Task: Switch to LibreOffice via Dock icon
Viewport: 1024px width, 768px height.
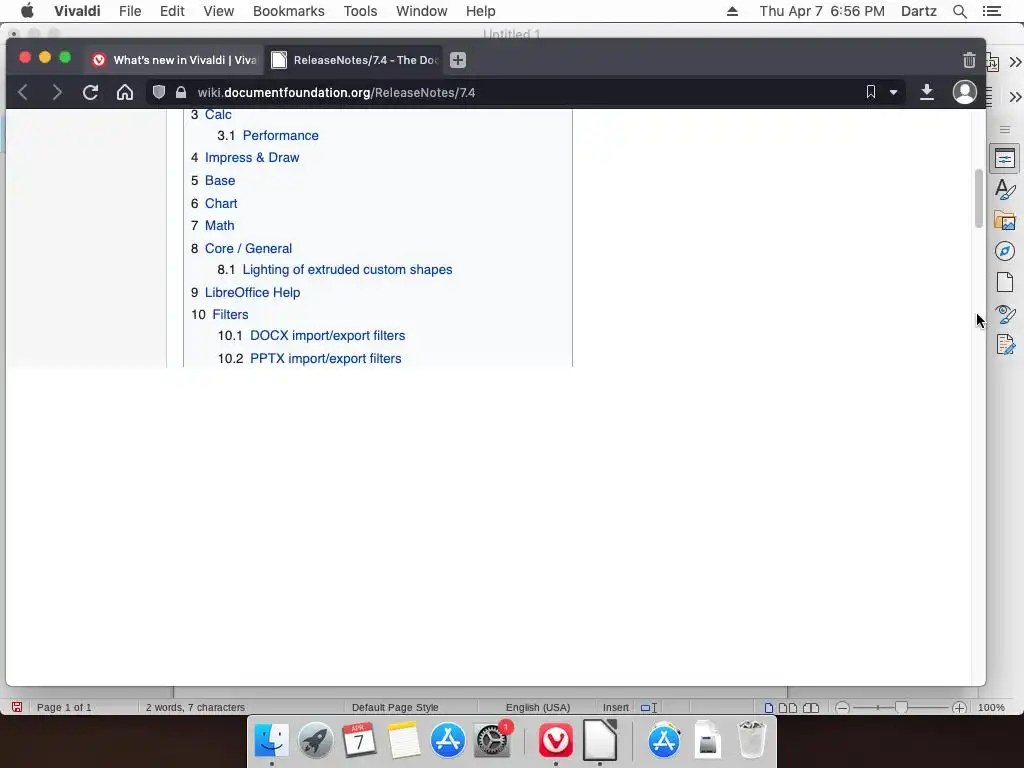Action: click(600, 741)
